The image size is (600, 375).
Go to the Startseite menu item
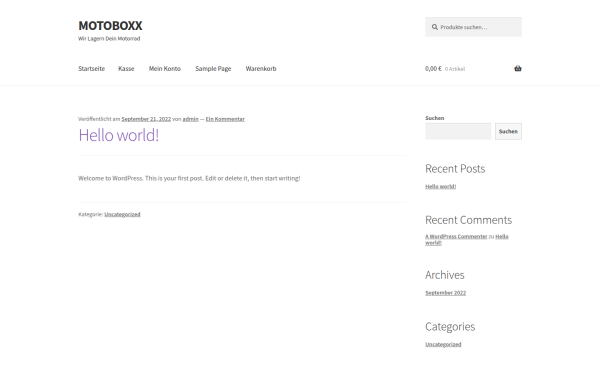click(91, 68)
